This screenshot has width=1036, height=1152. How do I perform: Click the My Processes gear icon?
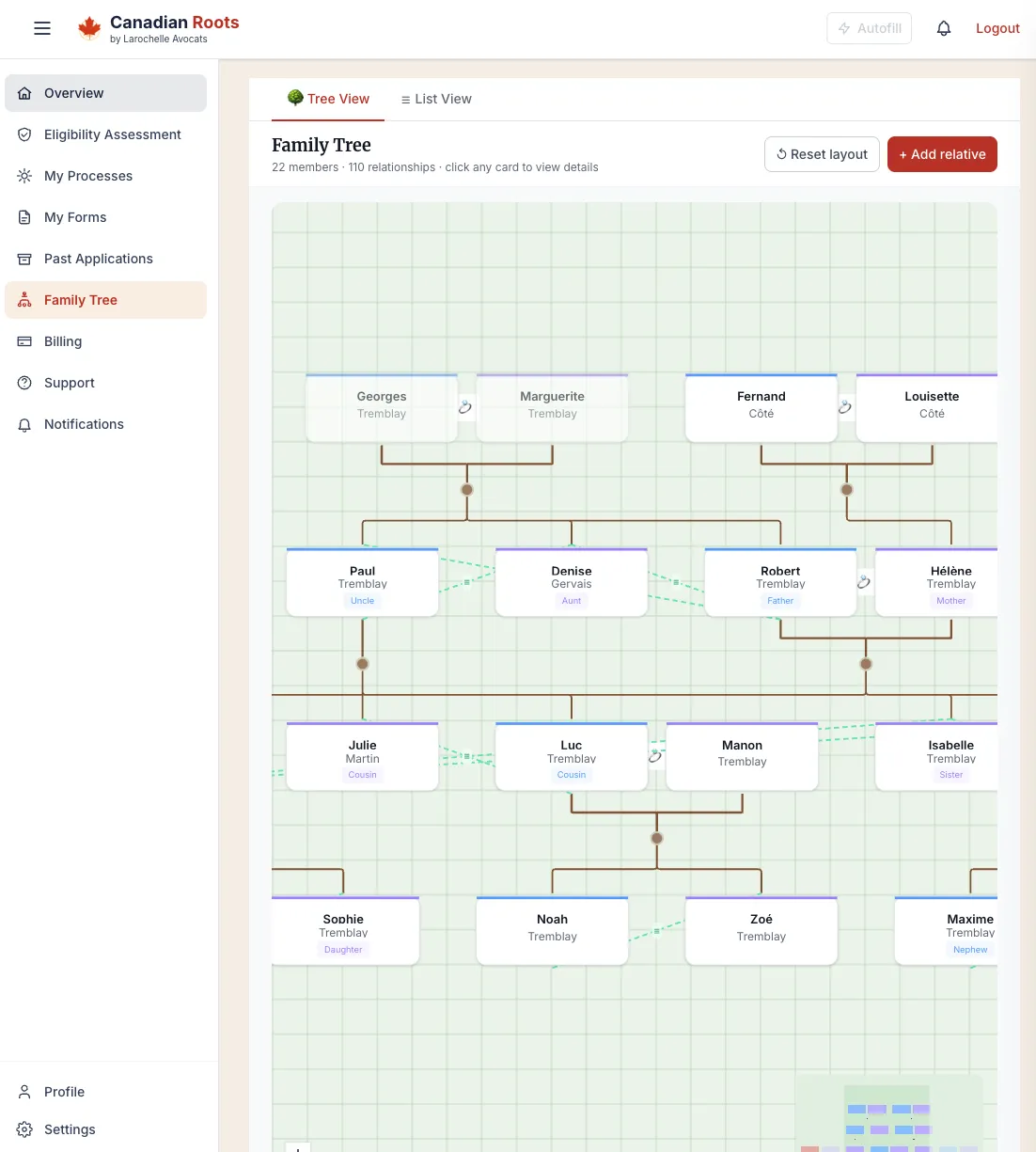[24, 176]
